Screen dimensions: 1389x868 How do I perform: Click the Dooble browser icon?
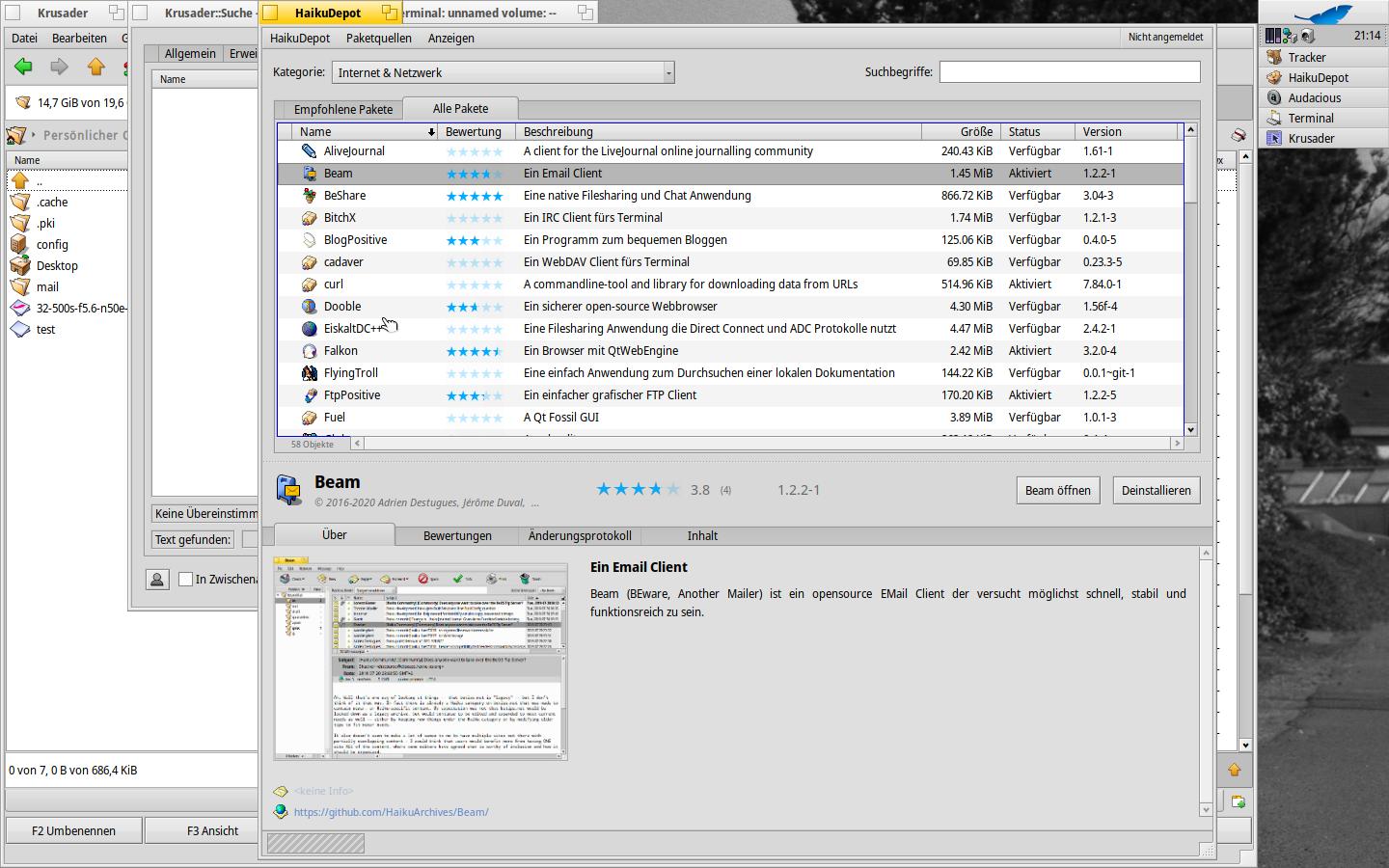click(x=309, y=307)
